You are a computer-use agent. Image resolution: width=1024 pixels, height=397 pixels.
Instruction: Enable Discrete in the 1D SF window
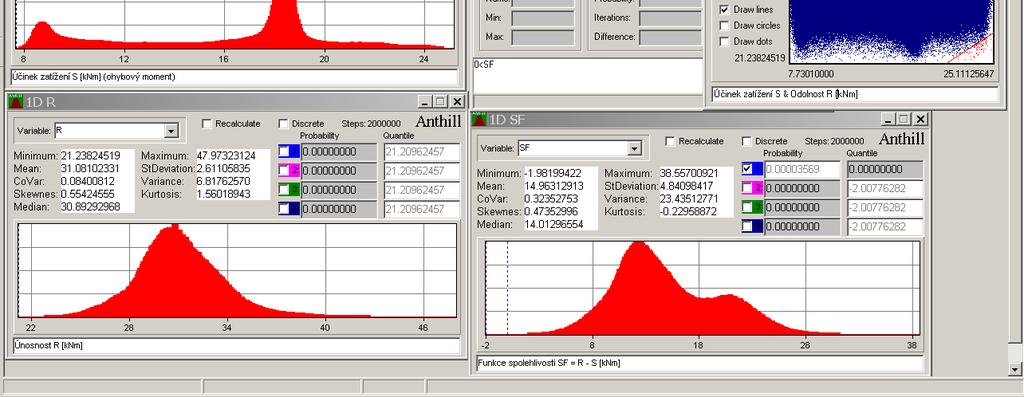(x=746, y=142)
